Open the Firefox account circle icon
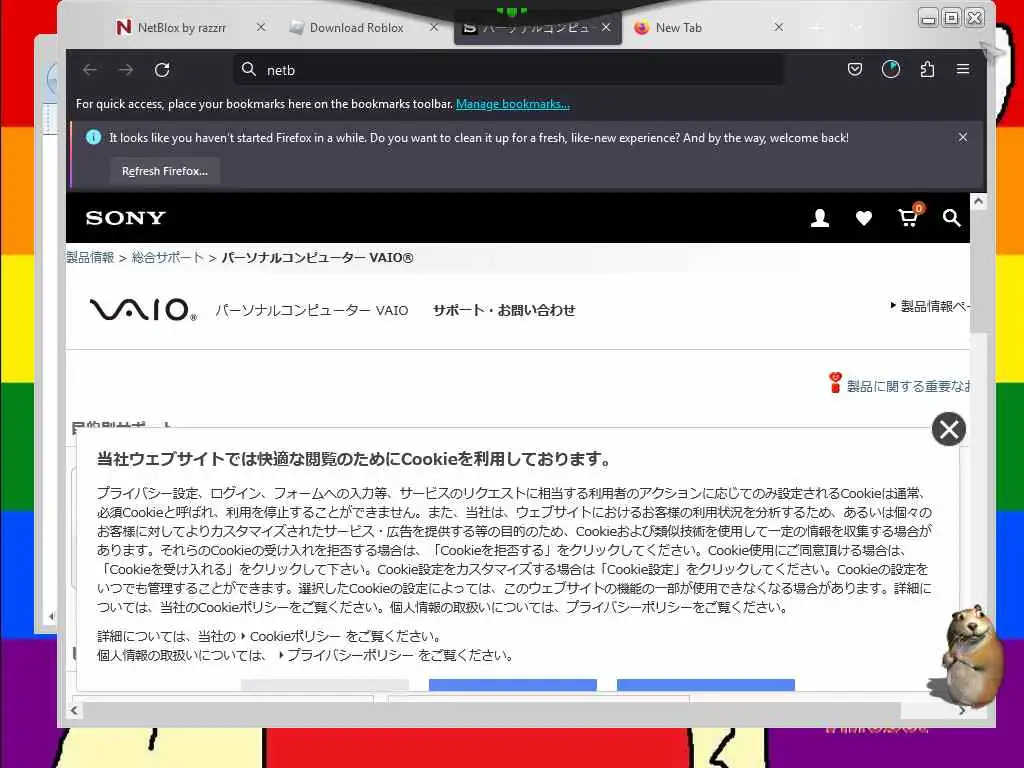This screenshot has width=1024, height=768. (x=891, y=69)
